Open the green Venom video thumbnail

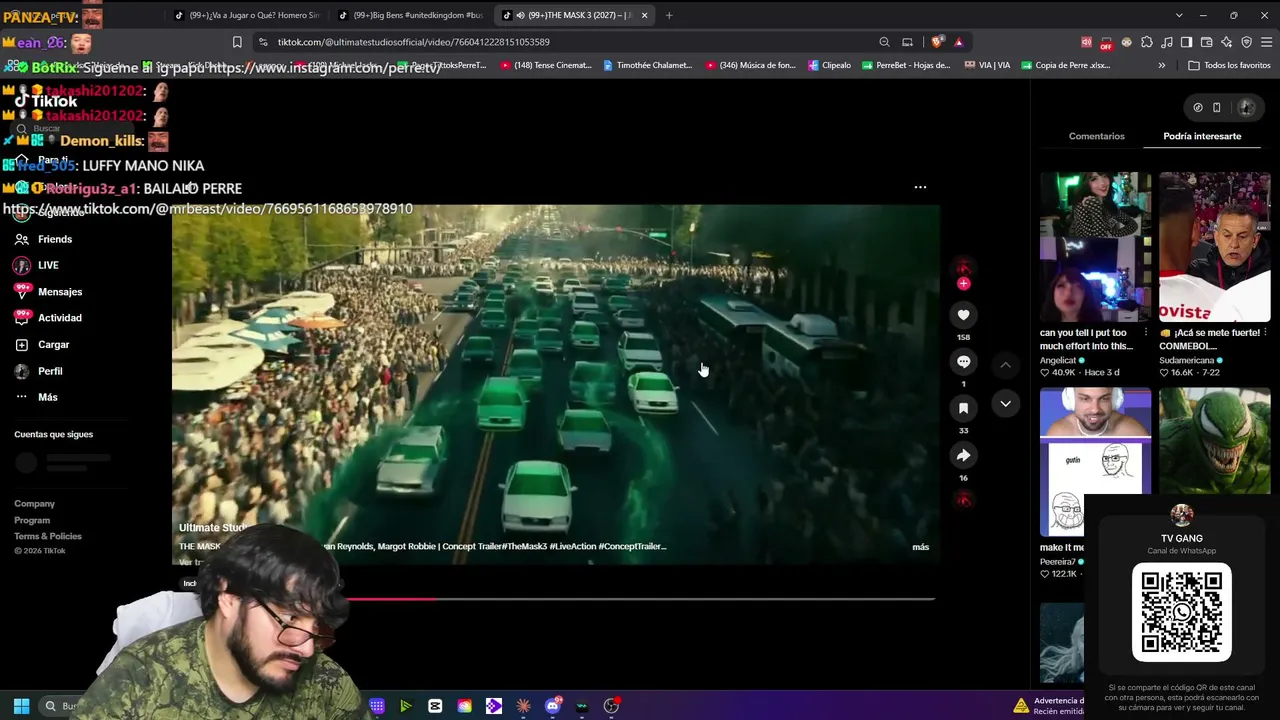pyautogui.click(x=1214, y=442)
